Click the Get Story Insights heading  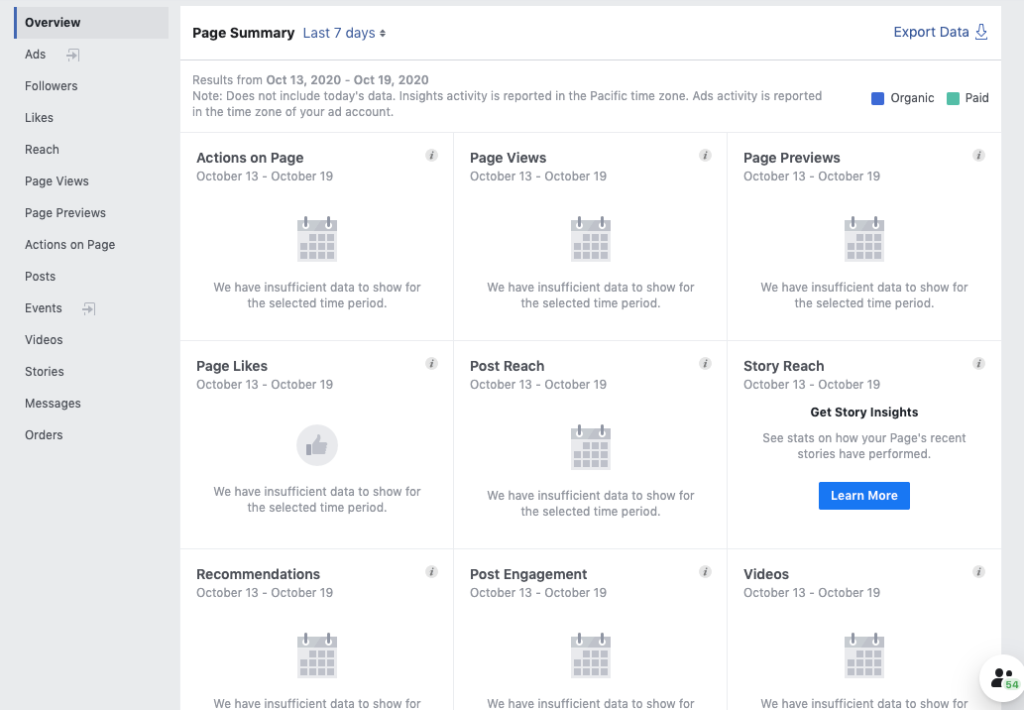864,412
